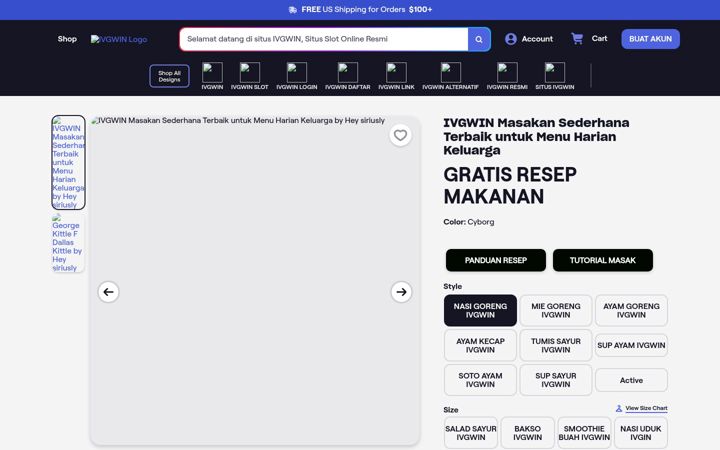Image resolution: width=720 pixels, height=450 pixels.
Task: Click the Cart text link
Action: pyautogui.click(x=599, y=39)
